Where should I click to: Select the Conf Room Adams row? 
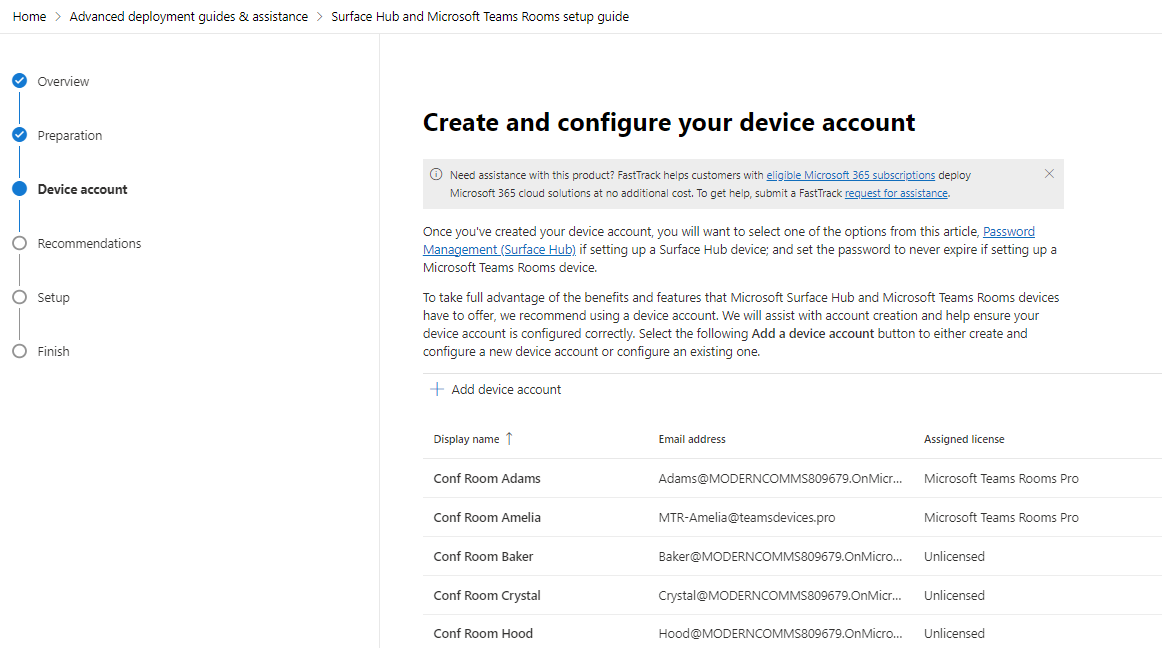click(487, 478)
